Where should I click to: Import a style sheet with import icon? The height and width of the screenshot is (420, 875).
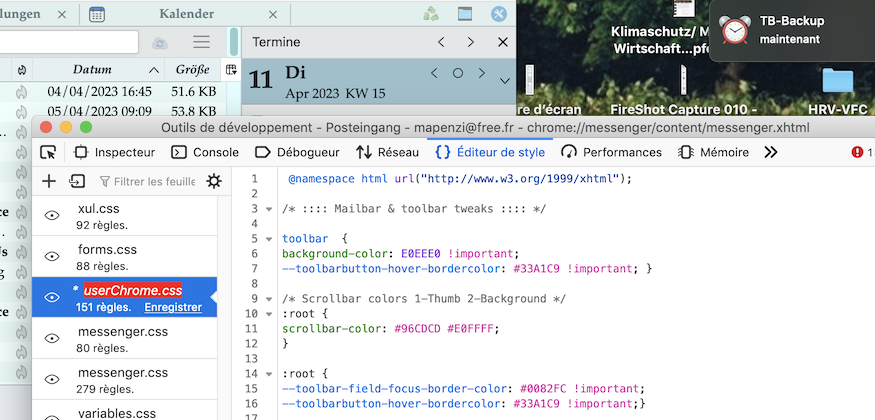click(x=76, y=181)
